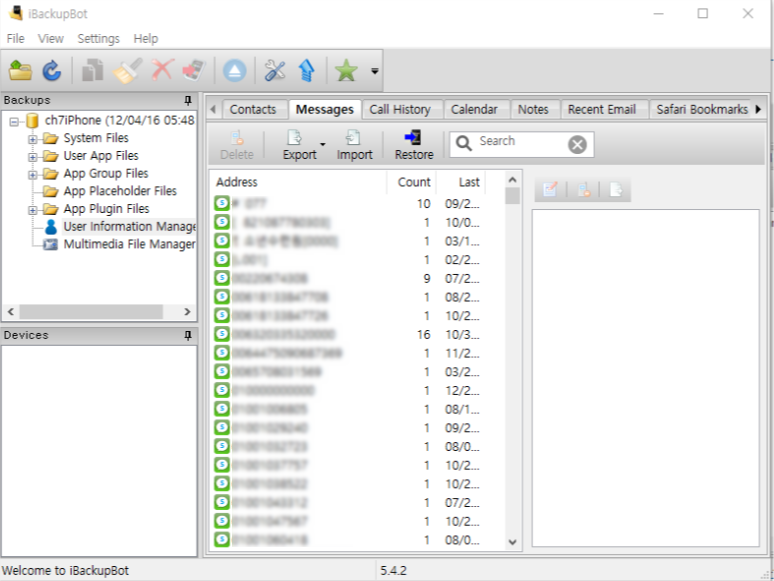Image resolution: width=774 pixels, height=581 pixels.
Task: Open the View menu
Action: point(50,39)
